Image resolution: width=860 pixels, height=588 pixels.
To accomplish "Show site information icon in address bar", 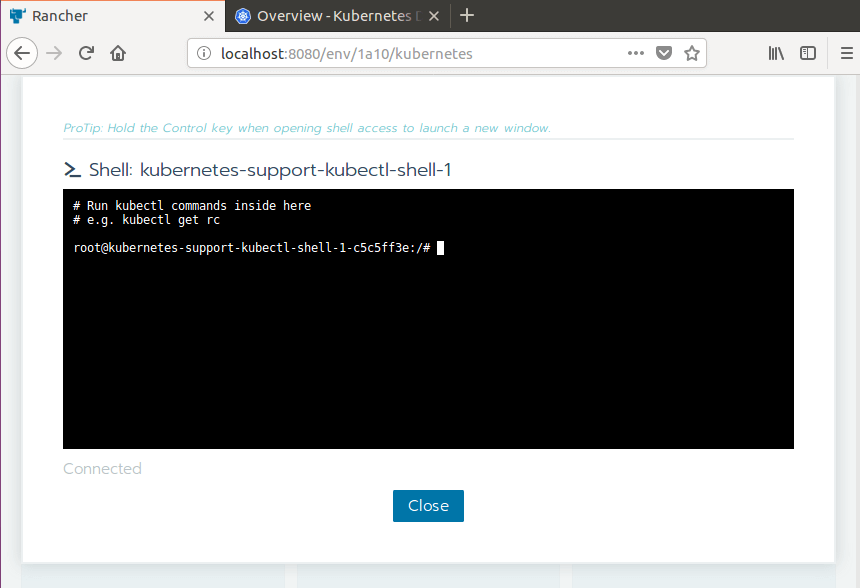I will (x=204, y=53).
